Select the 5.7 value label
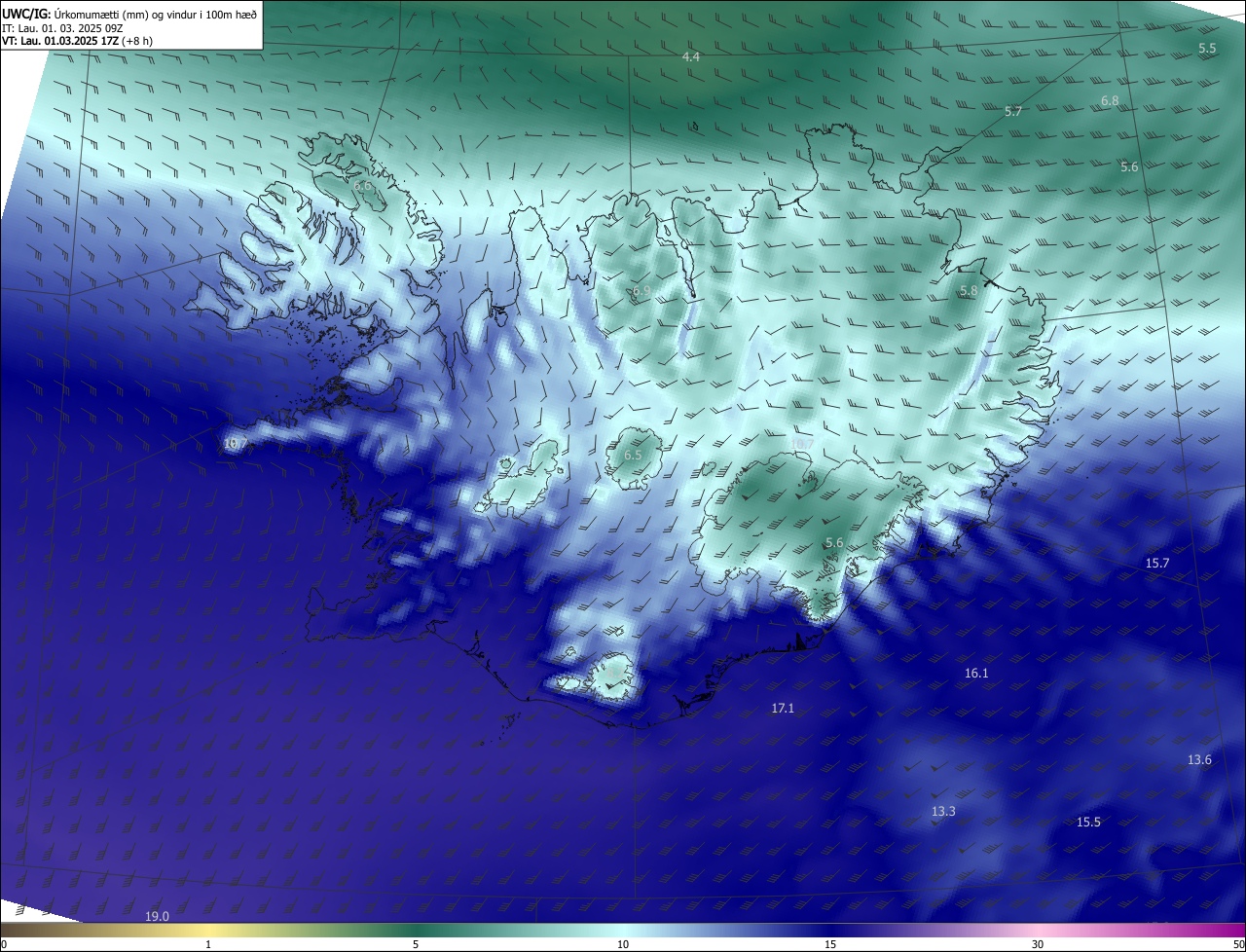Viewport: 1246px width, 952px height. 1013,112
